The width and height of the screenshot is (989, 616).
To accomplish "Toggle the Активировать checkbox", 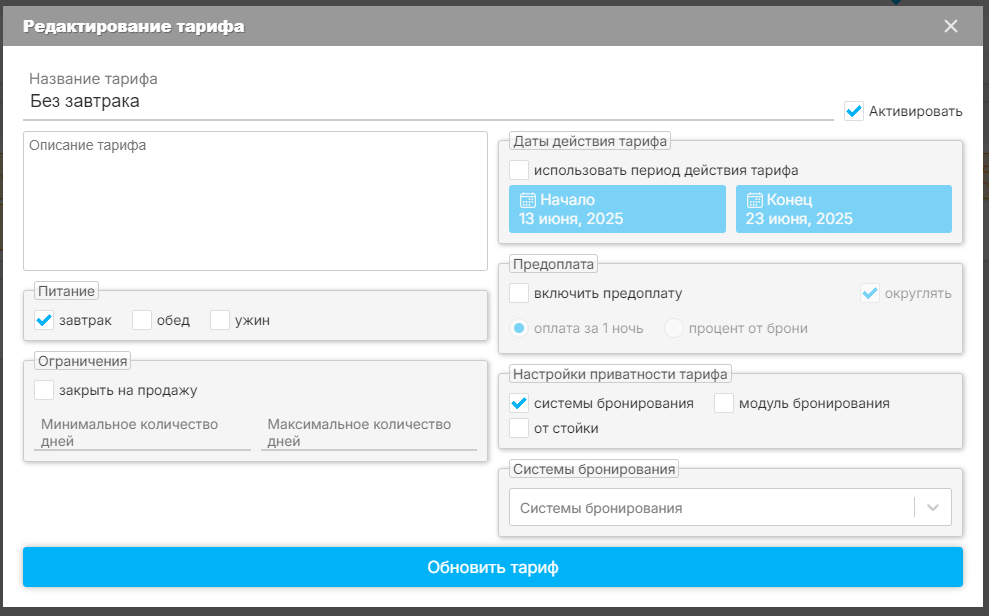I will (x=854, y=111).
